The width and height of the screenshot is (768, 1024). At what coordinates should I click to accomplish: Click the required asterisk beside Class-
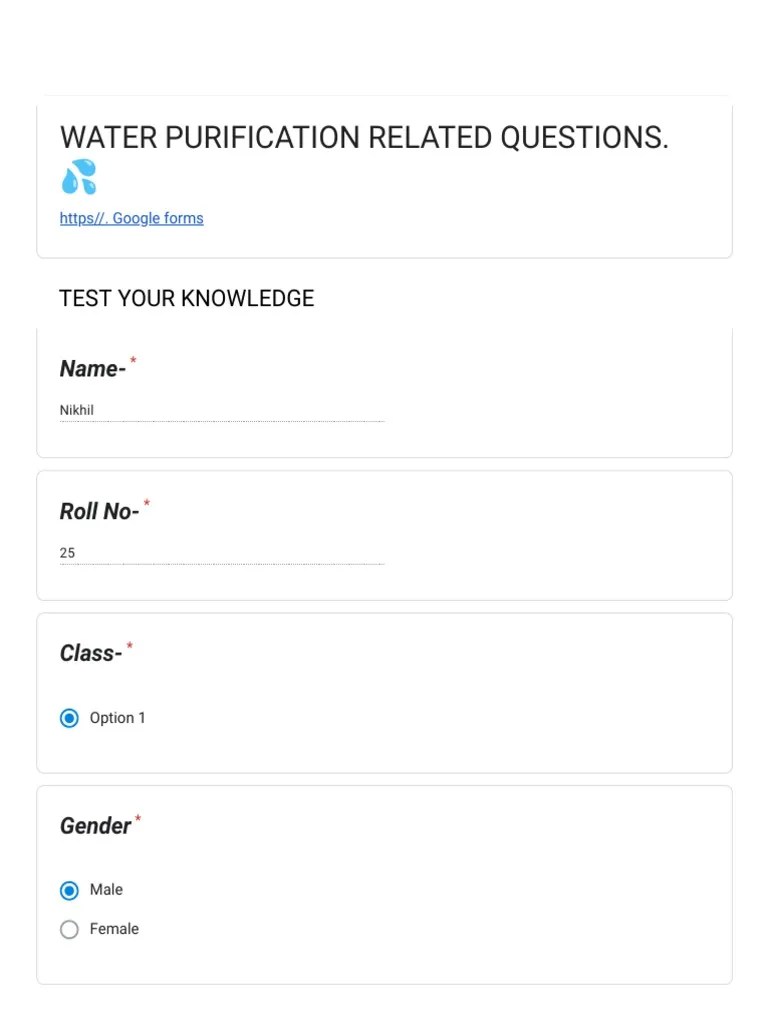tap(129, 645)
